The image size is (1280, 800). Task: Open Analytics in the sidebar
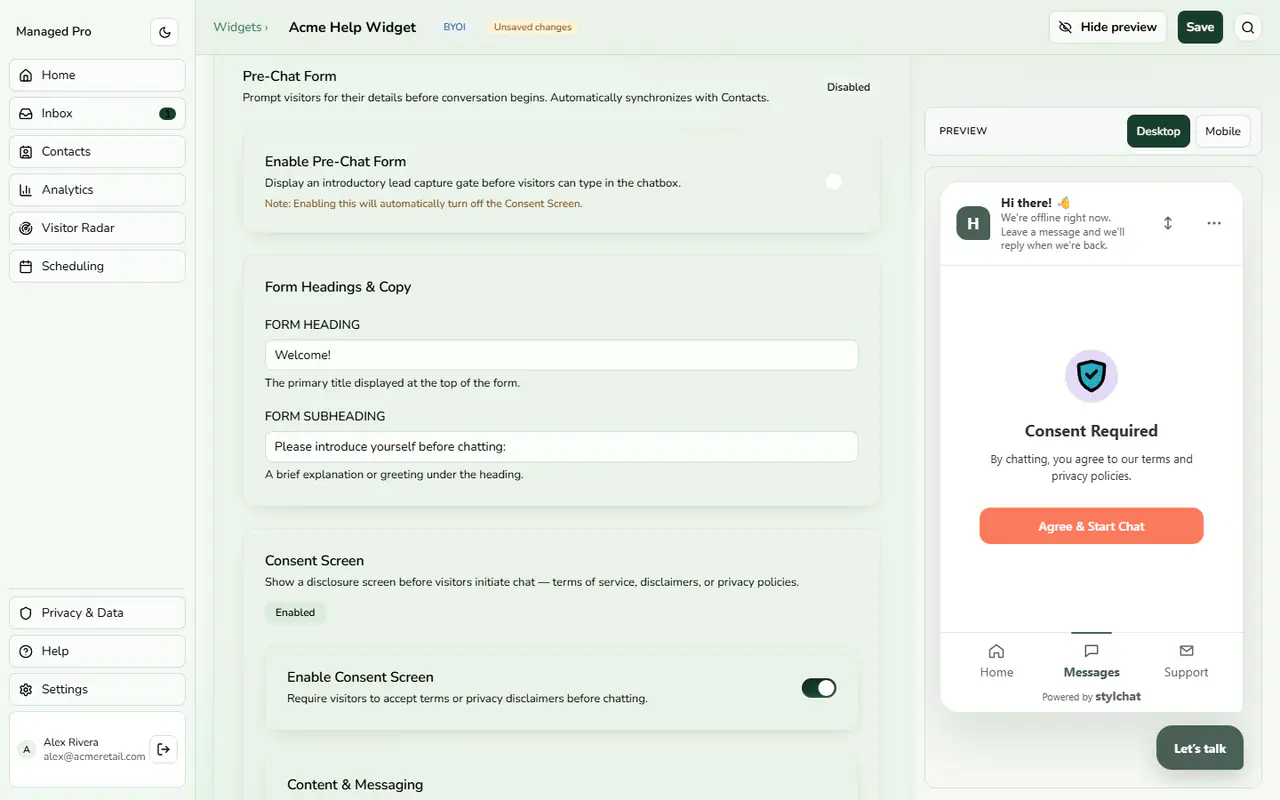pos(97,189)
